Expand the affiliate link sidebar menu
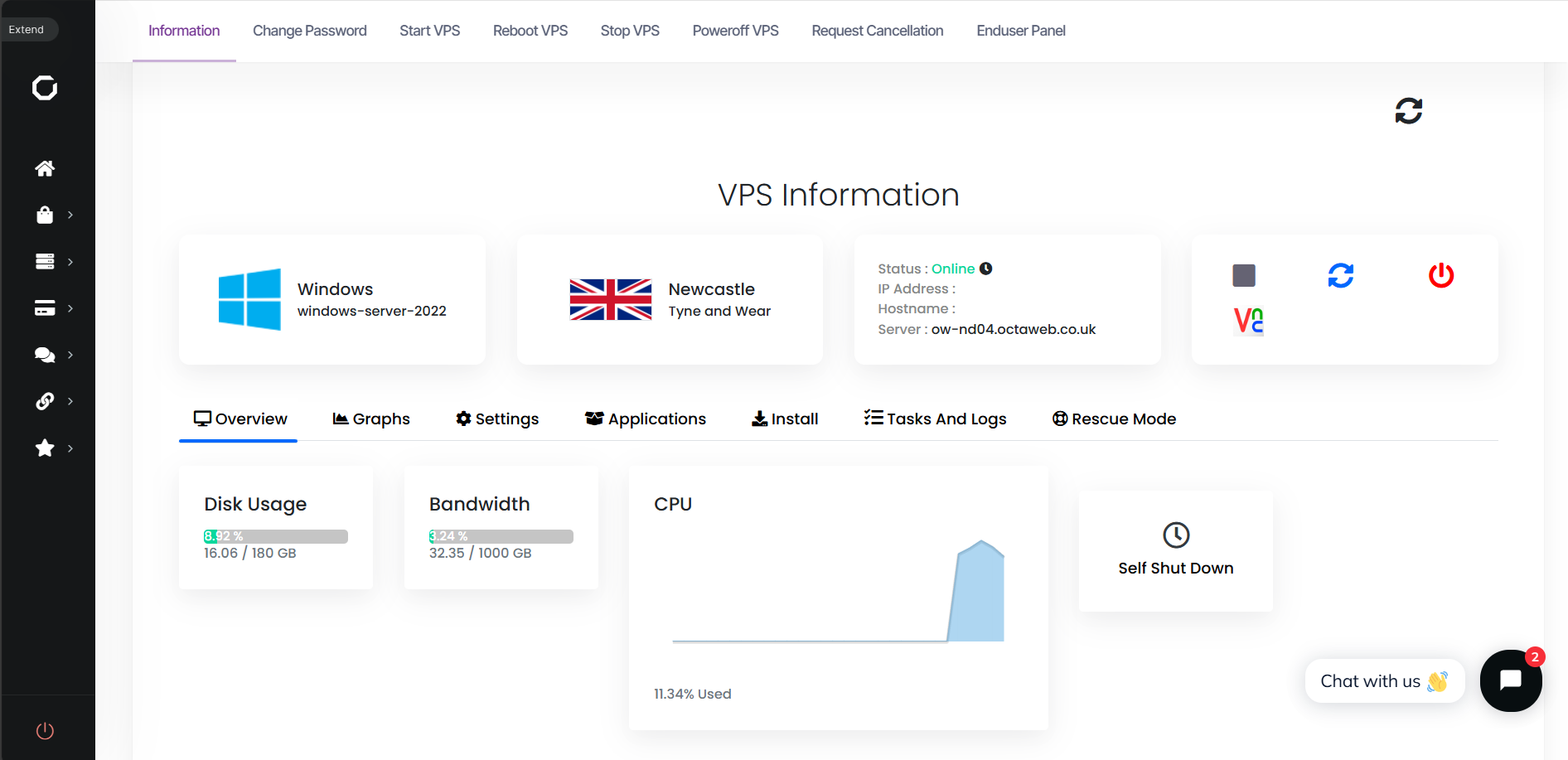This screenshot has width=1568, height=760. coord(70,401)
